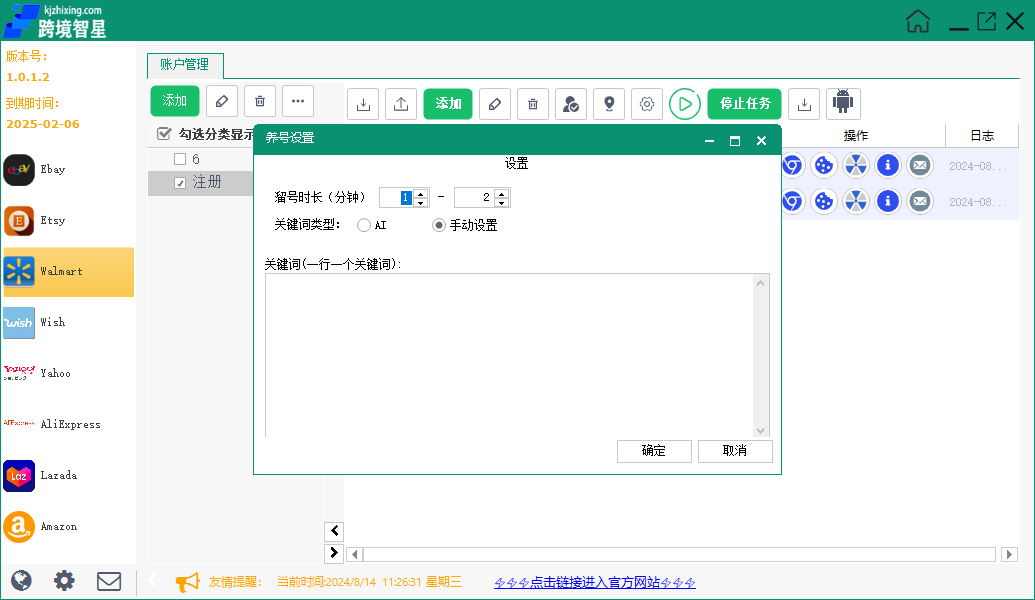Increase the maximum duration stepper
Viewport: 1035px width, 600px height.
(502, 193)
